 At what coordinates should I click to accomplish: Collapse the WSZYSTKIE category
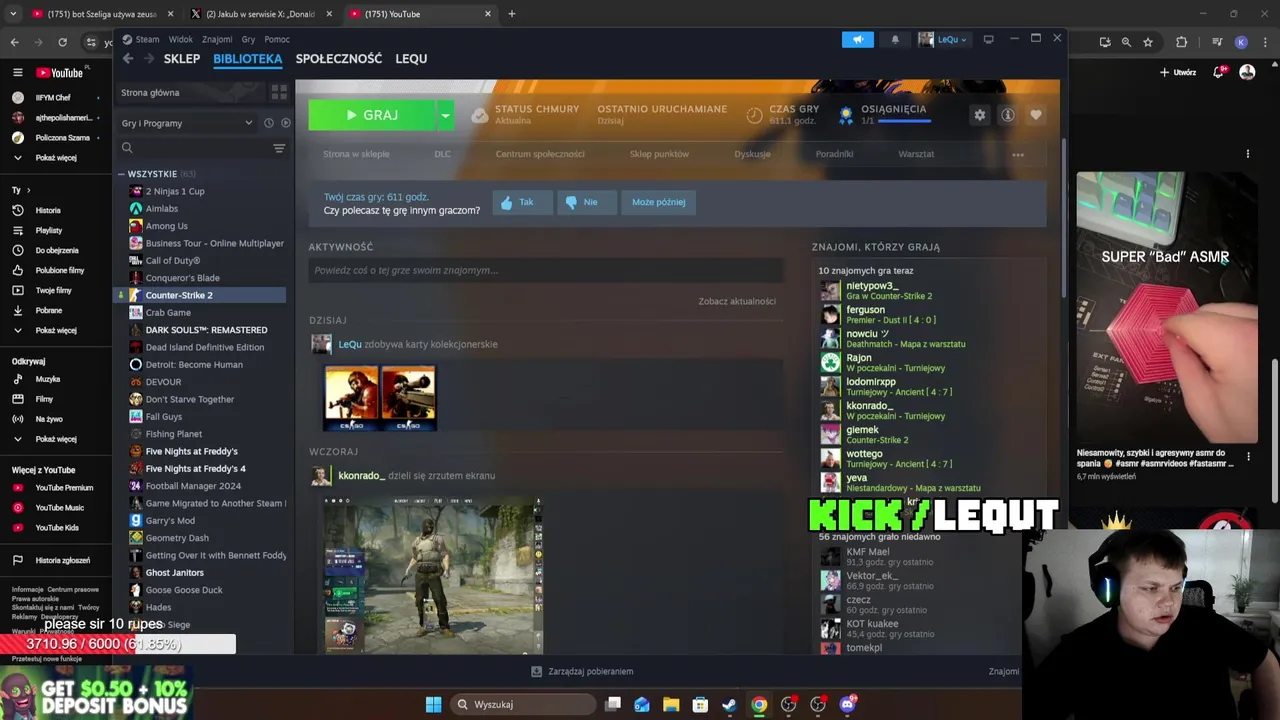click(x=121, y=174)
